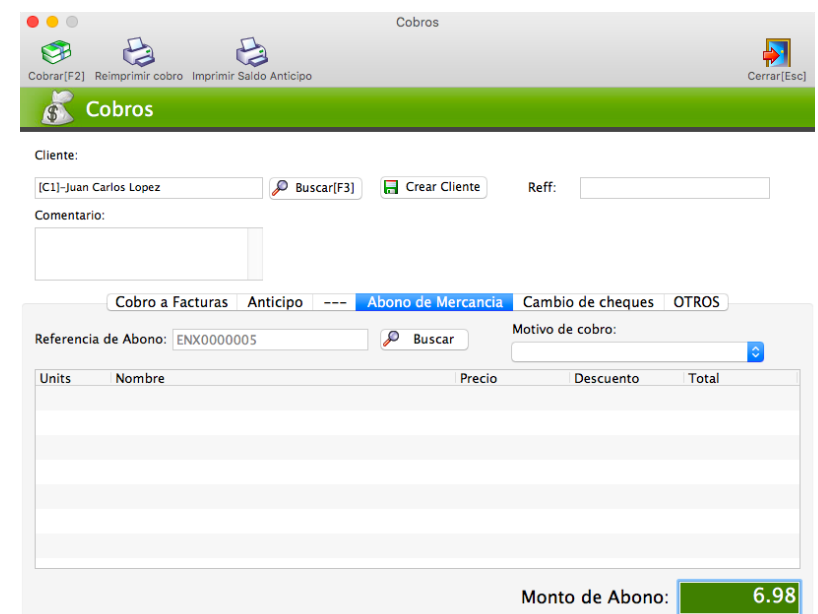
Task: Open the OTROS tab
Action: point(696,302)
